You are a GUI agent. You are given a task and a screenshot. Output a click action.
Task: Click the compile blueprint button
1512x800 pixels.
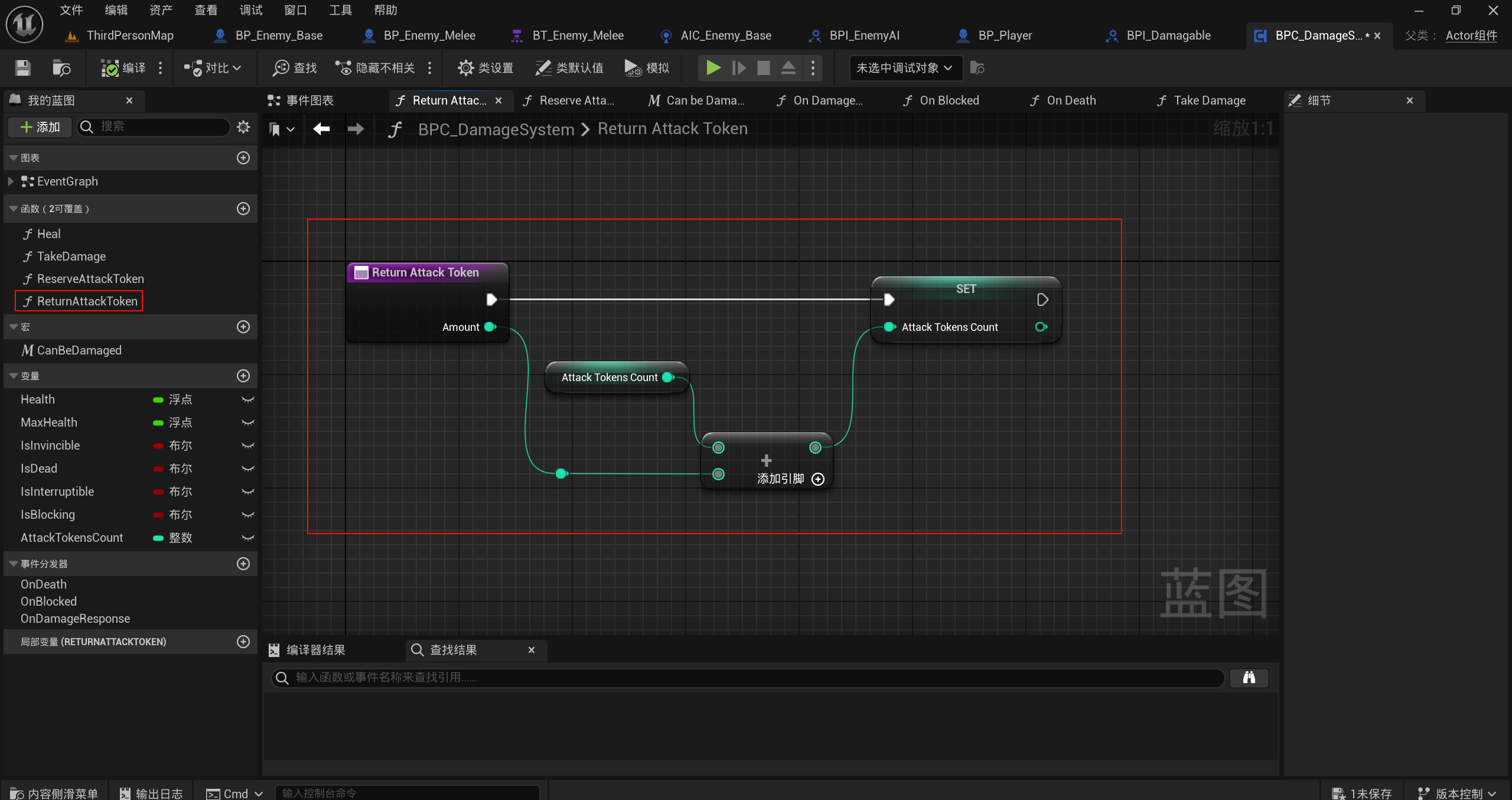[x=123, y=68]
